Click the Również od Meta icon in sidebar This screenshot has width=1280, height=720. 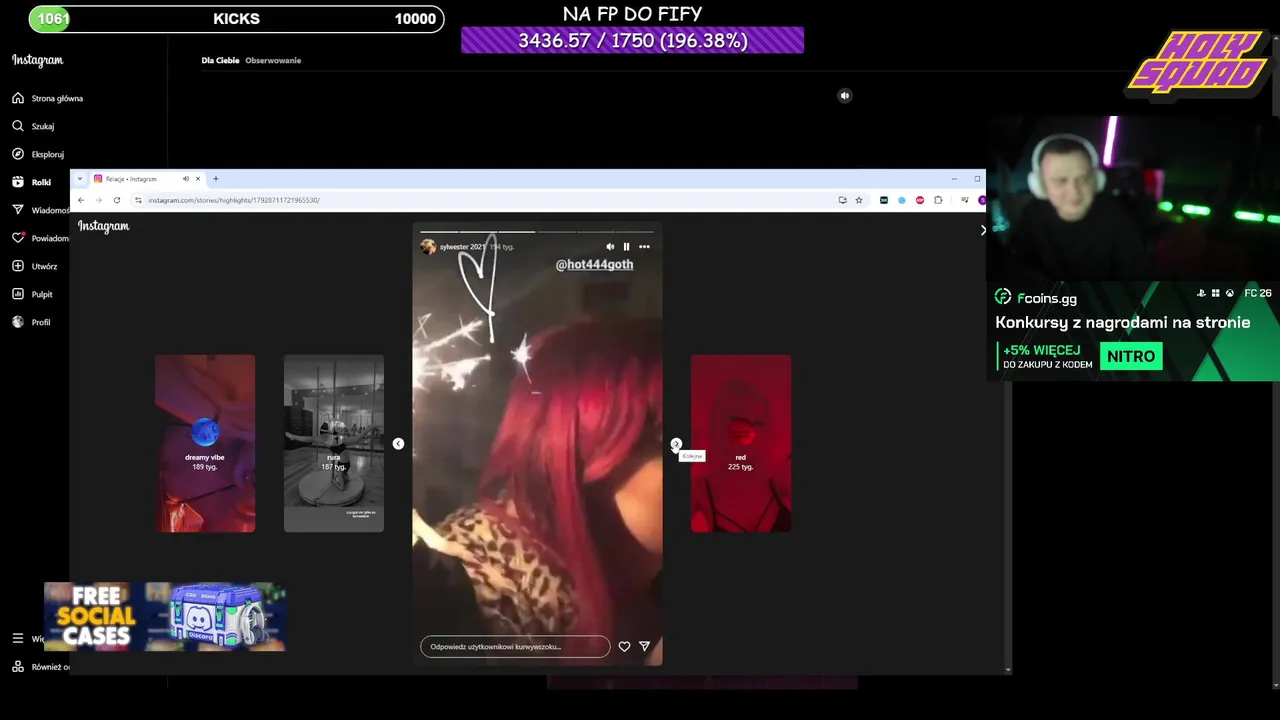(x=18, y=667)
